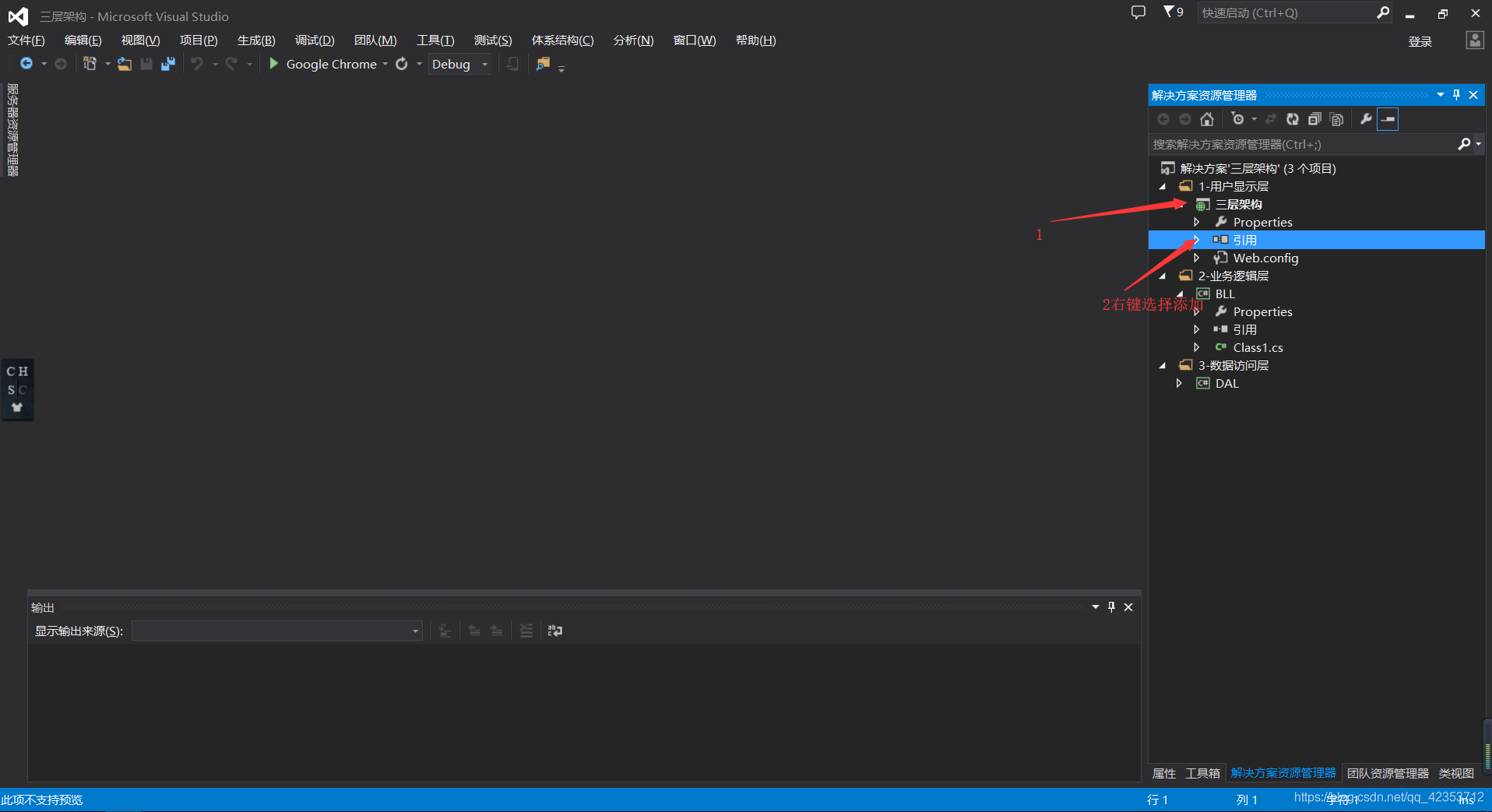The image size is (1492, 812).
Task: Open browser selection dropdown next to Google Chrome
Action: pos(385,65)
